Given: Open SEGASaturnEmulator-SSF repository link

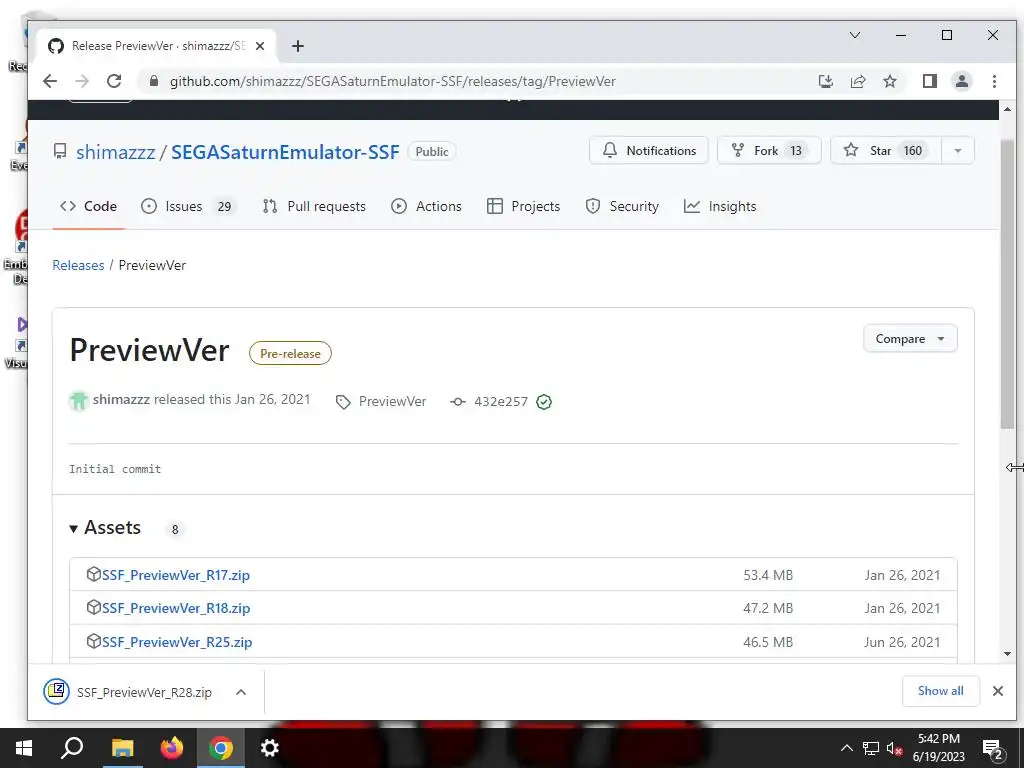Looking at the screenshot, I should tap(285, 152).
